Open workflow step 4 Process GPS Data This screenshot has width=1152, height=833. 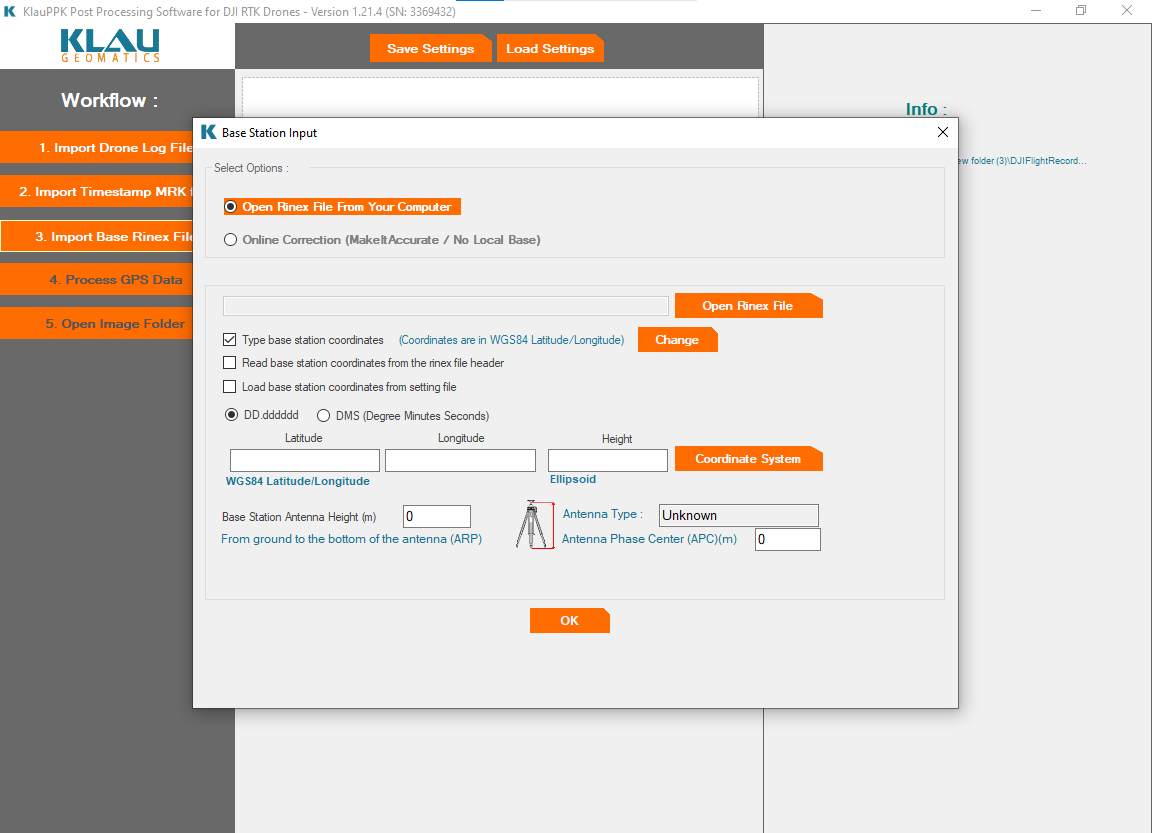[96, 280]
